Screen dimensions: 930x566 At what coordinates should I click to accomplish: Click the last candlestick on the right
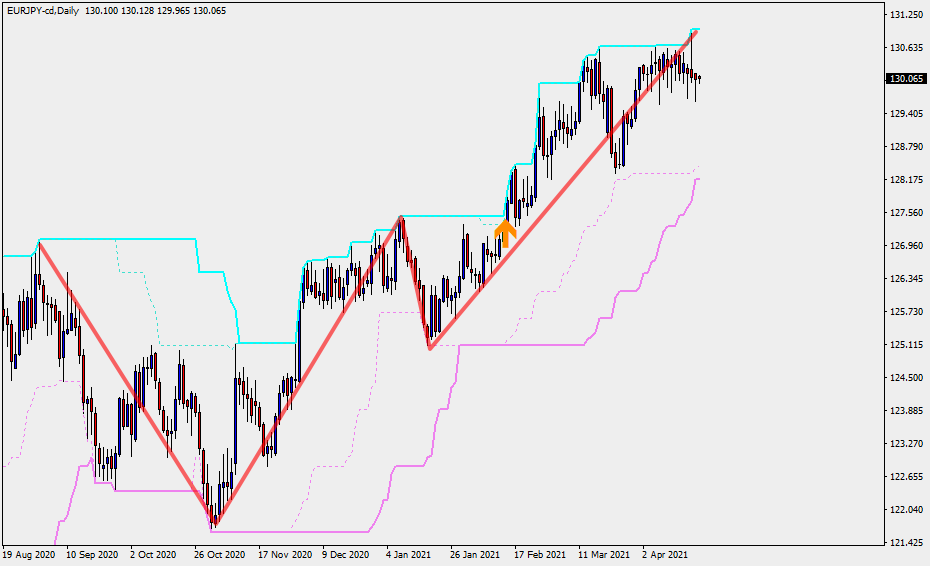pyautogui.click(x=699, y=78)
